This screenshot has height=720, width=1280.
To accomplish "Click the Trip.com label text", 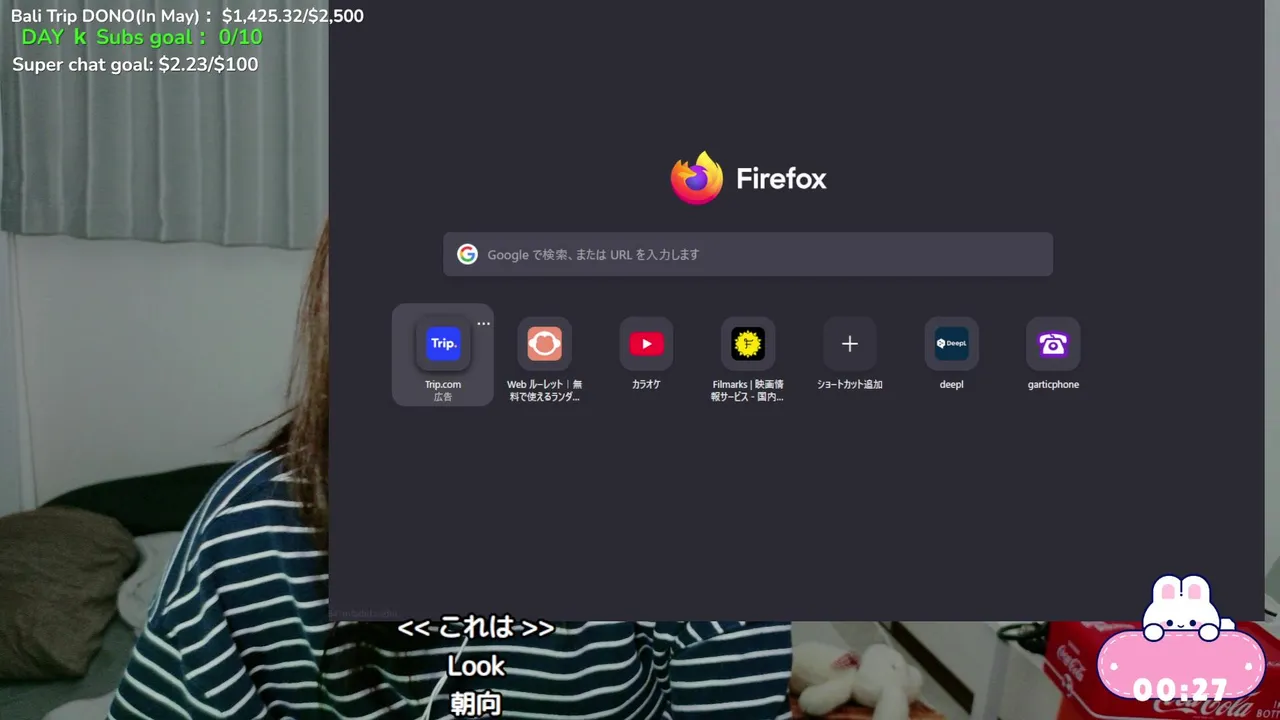I will [x=443, y=384].
